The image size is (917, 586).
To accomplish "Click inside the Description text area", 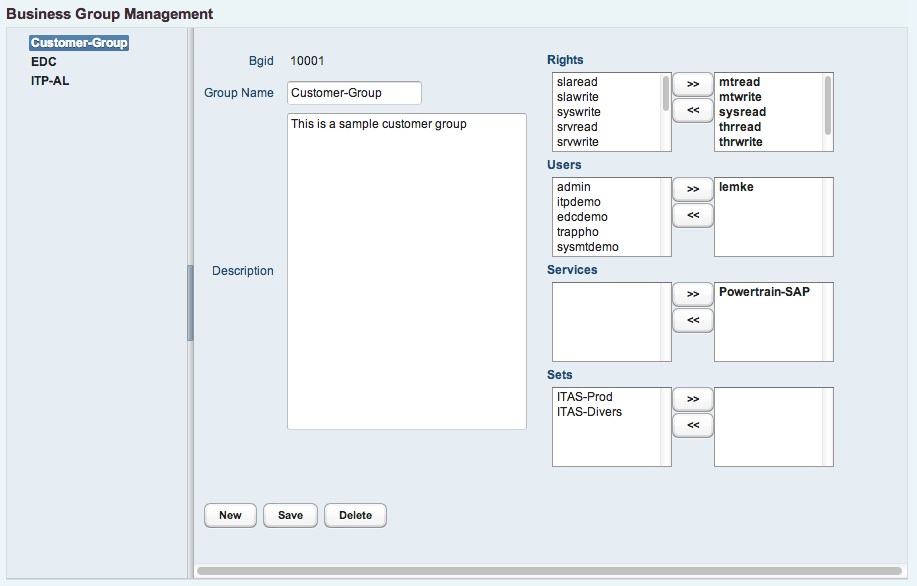I will pos(407,271).
